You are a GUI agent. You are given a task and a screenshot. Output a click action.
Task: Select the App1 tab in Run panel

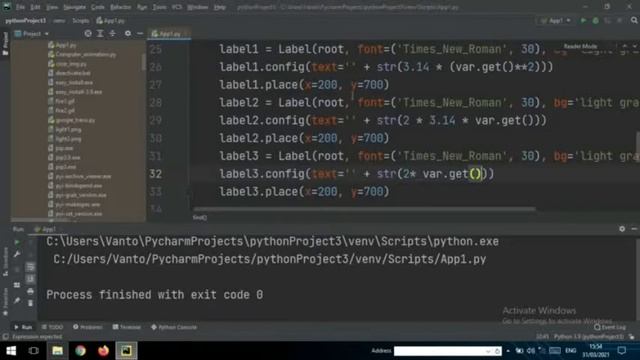click(x=44, y=229)
